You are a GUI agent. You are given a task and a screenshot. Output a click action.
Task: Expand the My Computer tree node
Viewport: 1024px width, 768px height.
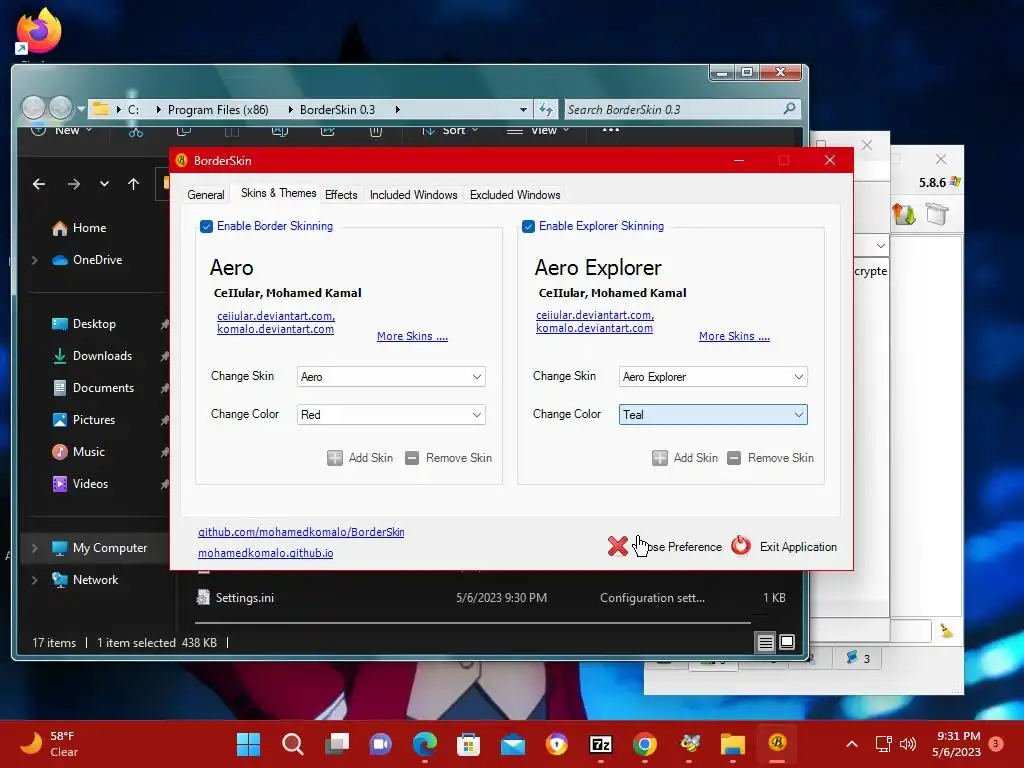pyautogui.click(x=35, y=548)
